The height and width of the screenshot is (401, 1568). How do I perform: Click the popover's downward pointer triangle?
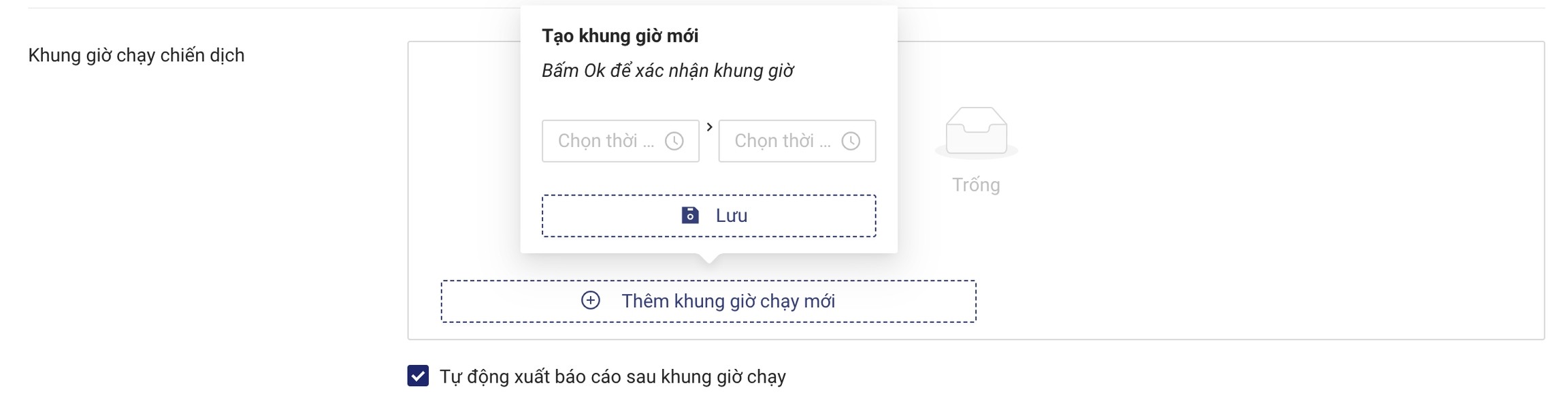709,258
